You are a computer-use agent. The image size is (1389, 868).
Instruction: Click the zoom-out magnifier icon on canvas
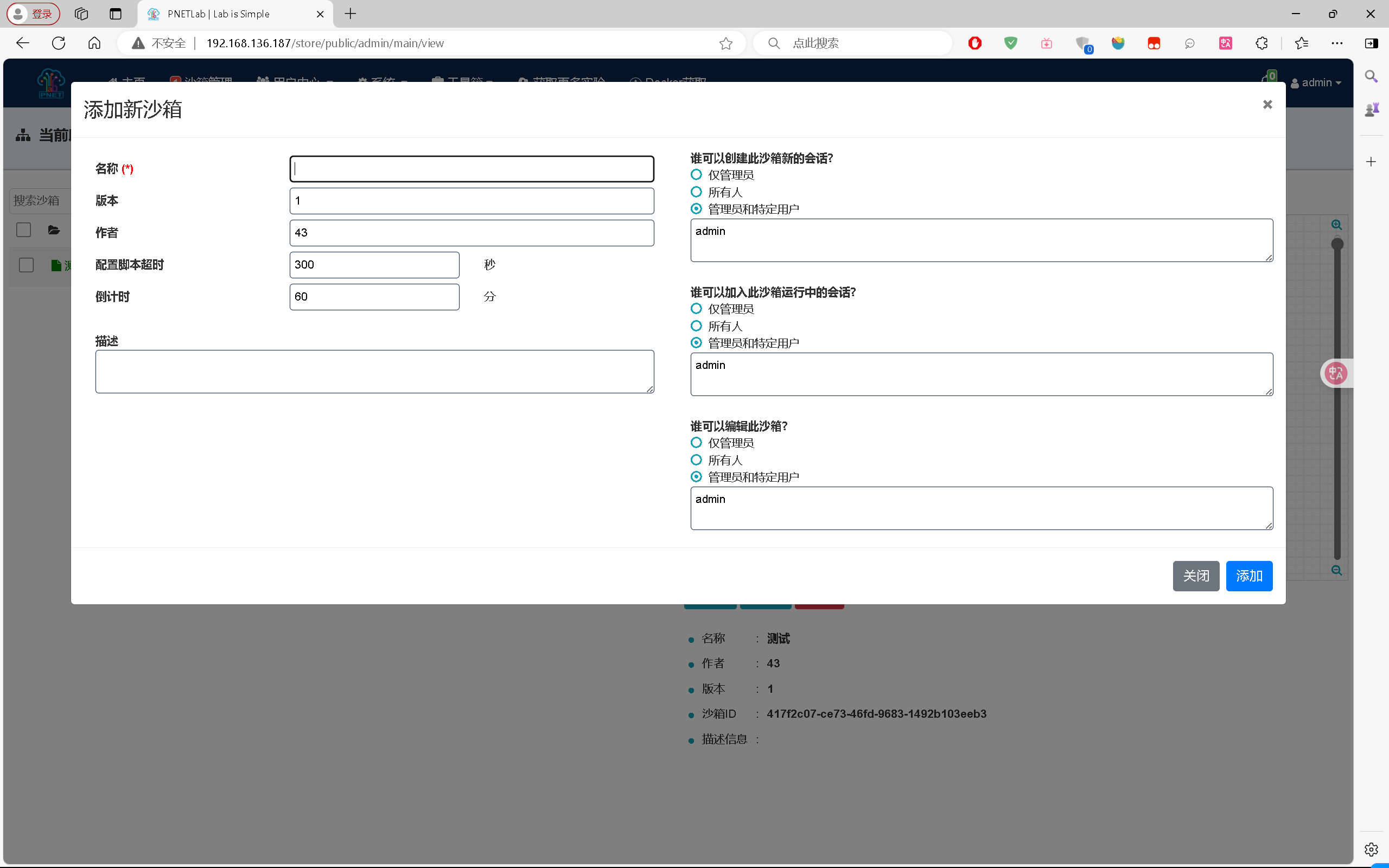pos(1336,570)
